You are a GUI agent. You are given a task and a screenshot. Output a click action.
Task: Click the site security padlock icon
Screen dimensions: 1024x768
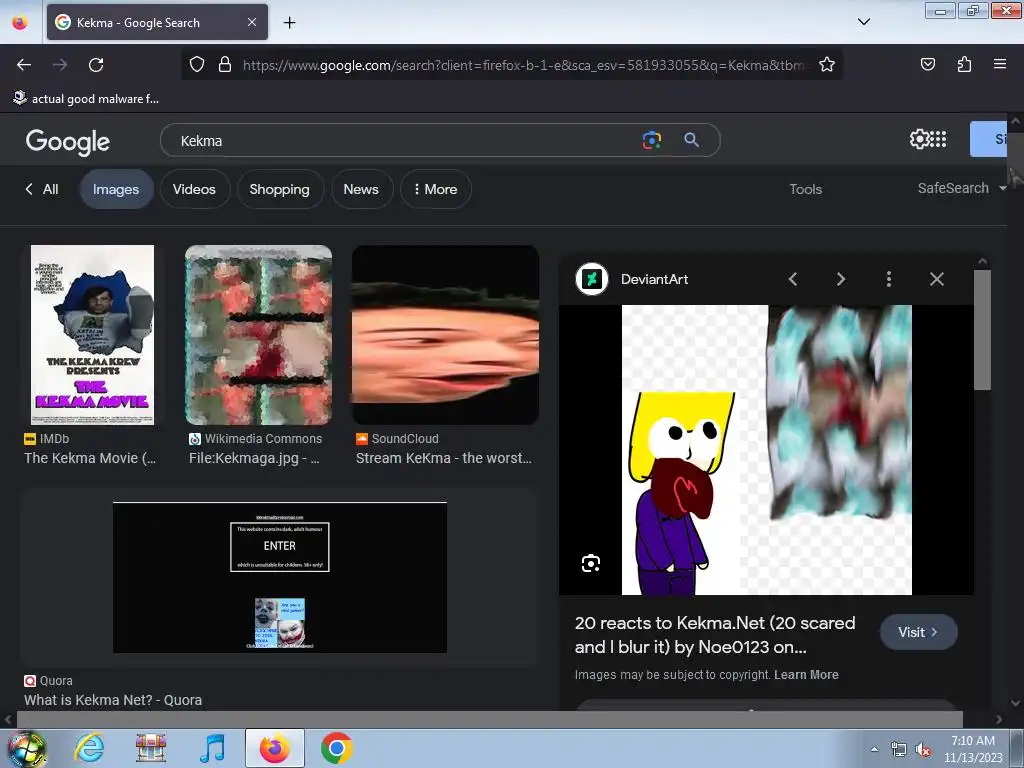(225, 64)
